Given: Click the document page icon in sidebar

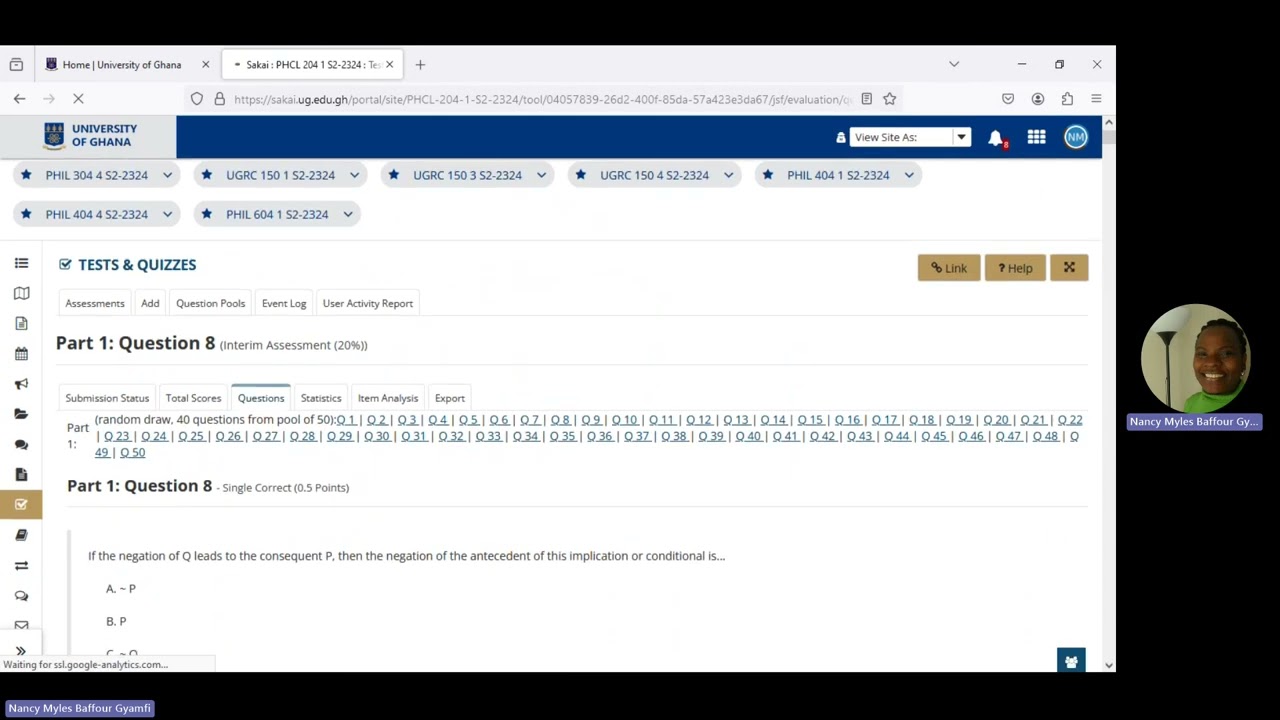Looking at the screenshot, I should pyautogui.click(x=21, y=323).
